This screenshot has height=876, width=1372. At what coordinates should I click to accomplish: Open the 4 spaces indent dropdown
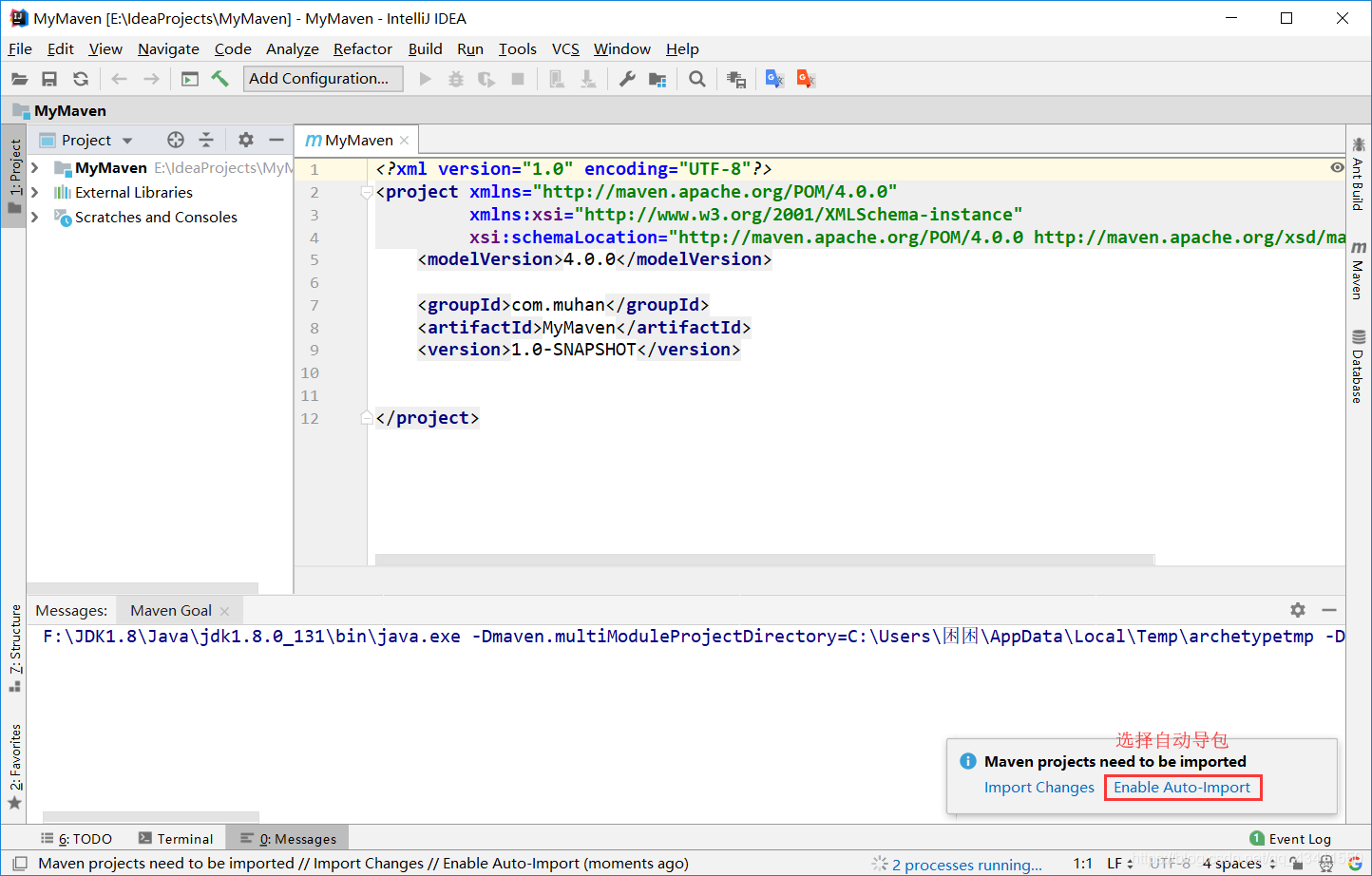1239,864
